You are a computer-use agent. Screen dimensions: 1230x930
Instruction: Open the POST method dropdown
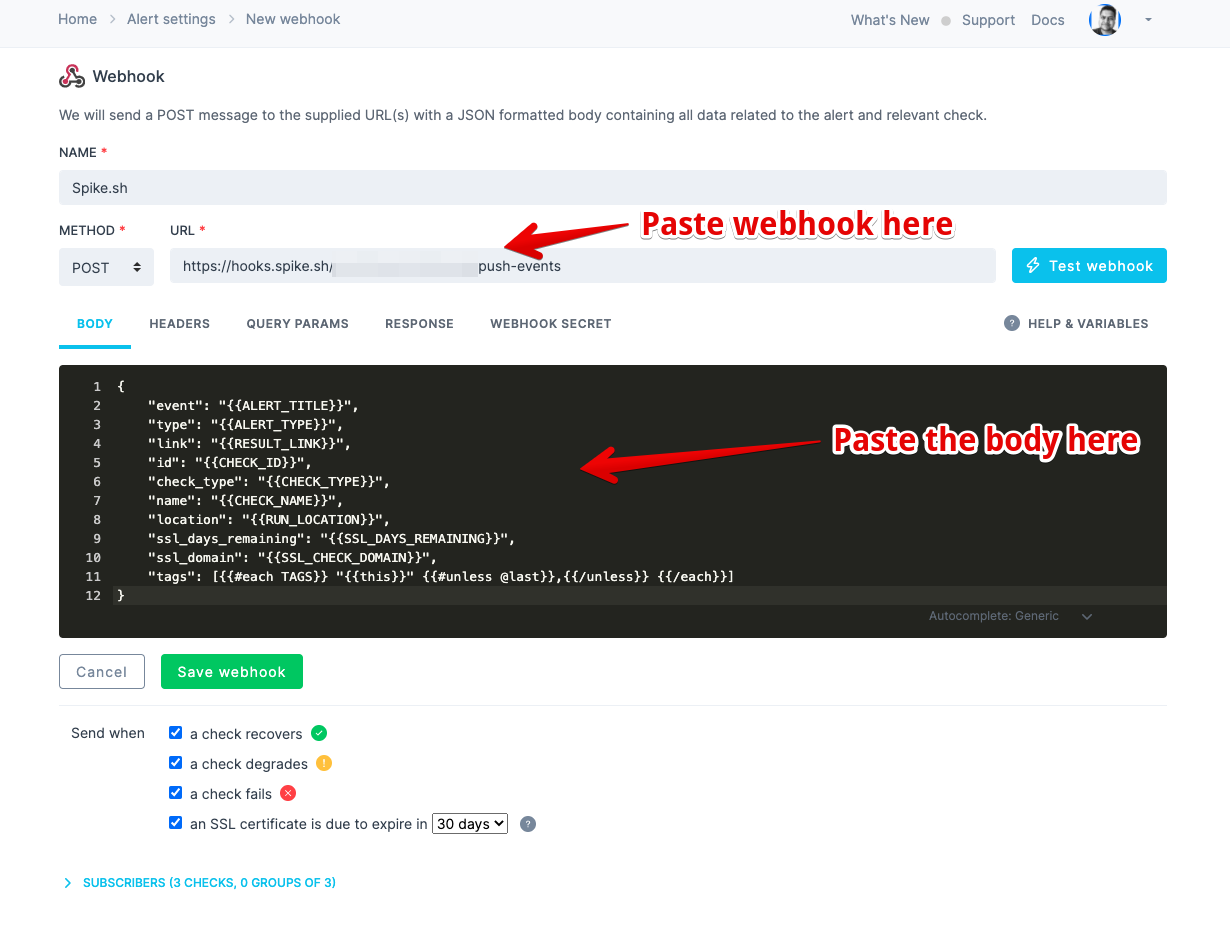point(106,267)
